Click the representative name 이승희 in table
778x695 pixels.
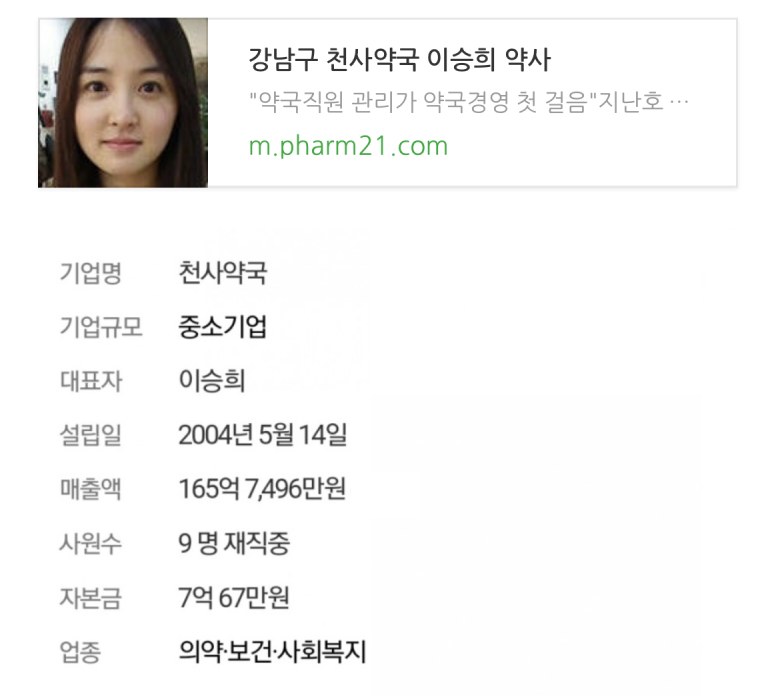pyautogui.click(x=212, y=381)
